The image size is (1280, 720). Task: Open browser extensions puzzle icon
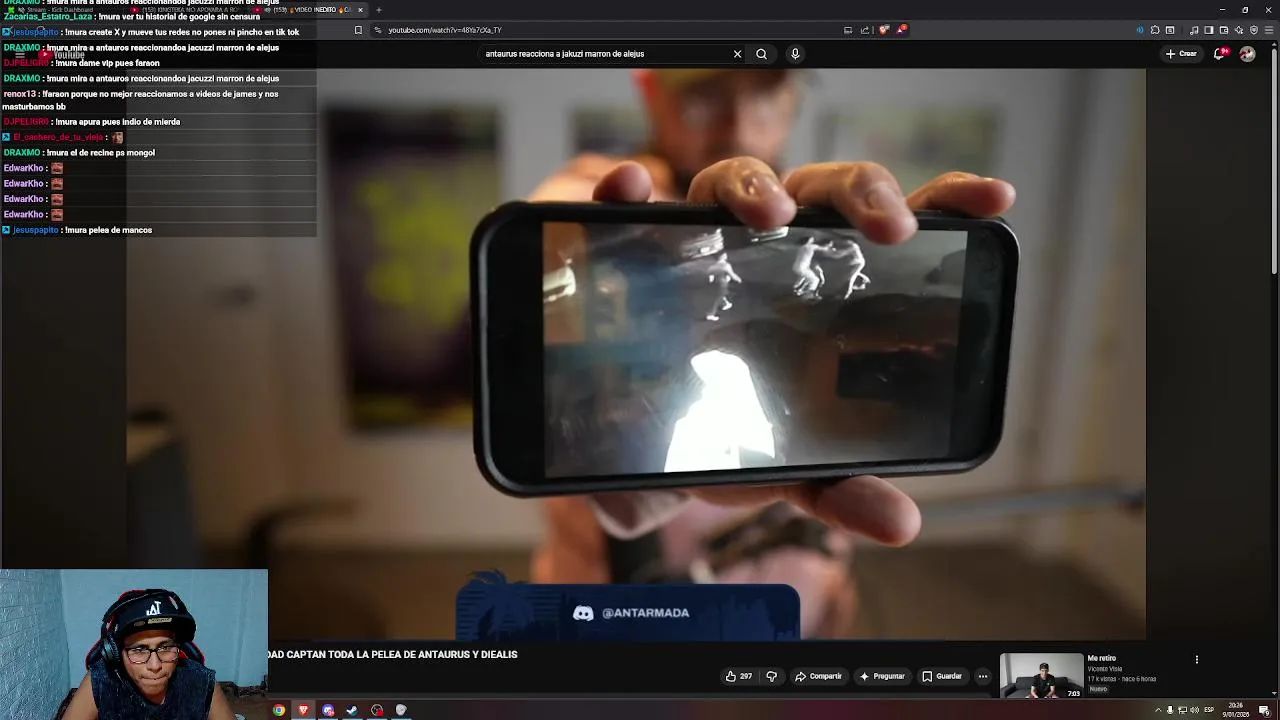[x=1155, y=30]
